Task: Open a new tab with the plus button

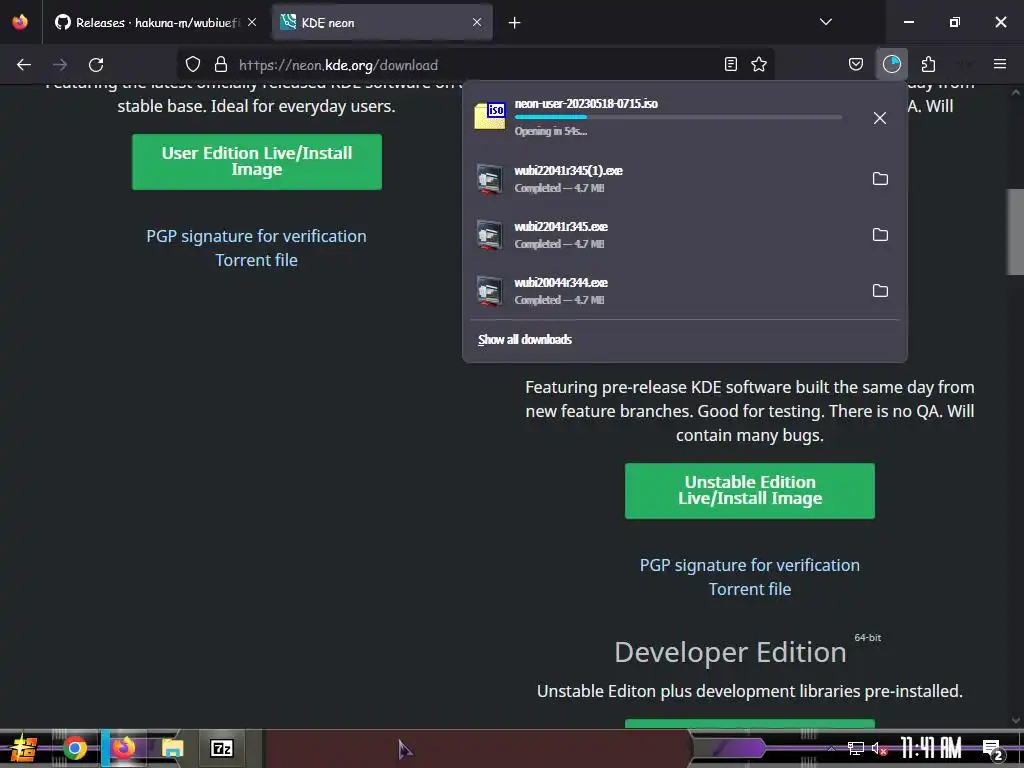Action: 515,23
